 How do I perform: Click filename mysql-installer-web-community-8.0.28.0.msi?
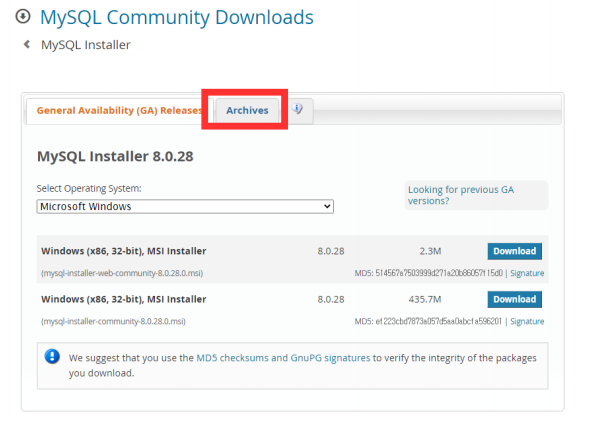[122, 273]
